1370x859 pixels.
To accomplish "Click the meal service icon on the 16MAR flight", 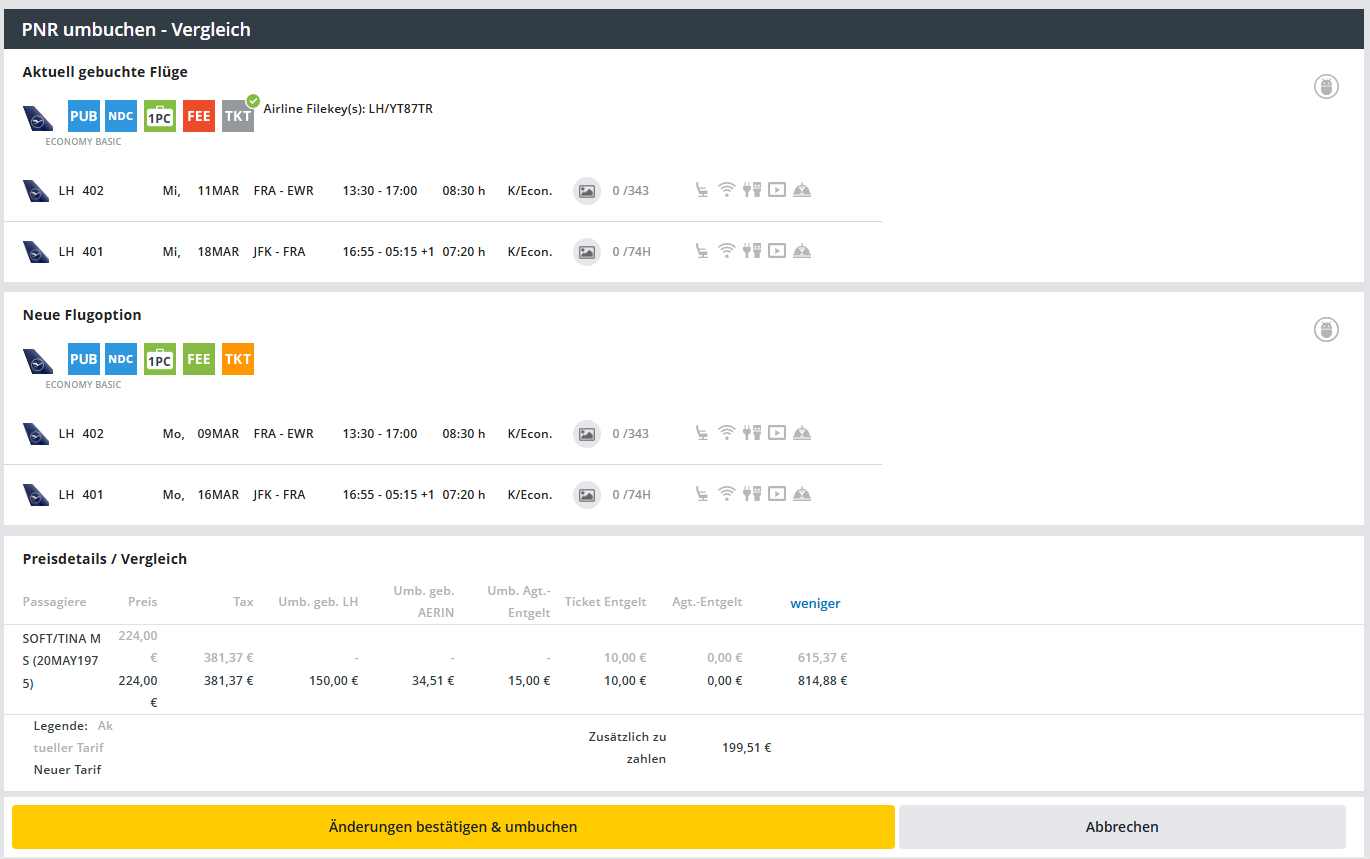I will point(801,494).
